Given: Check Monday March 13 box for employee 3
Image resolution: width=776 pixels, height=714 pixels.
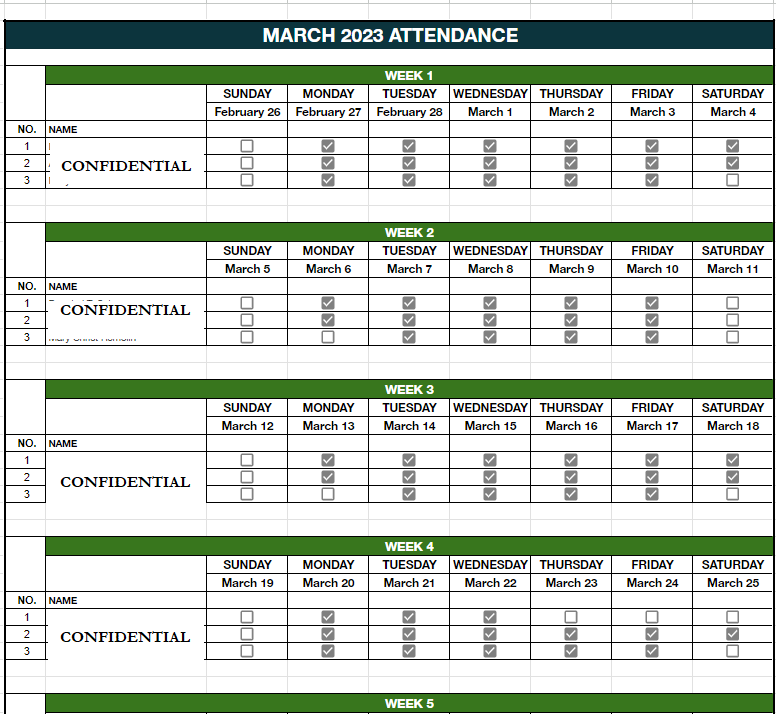Looking at the screenshot, I should [x=328, y=494].
